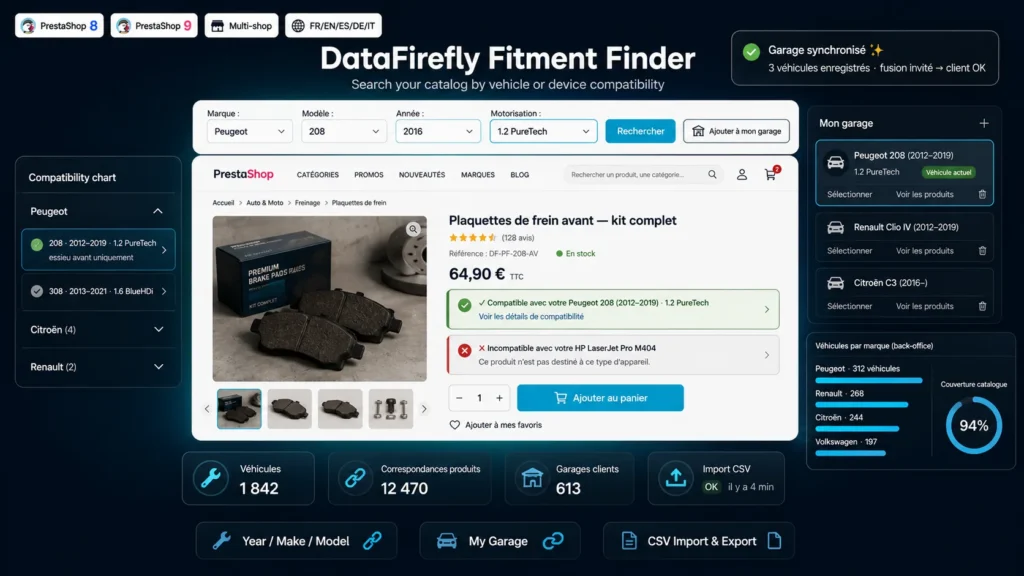Viewport: 1024px width, 576px height.
Task: Increase quantity with the plus button
Action: tap(499, 398)
